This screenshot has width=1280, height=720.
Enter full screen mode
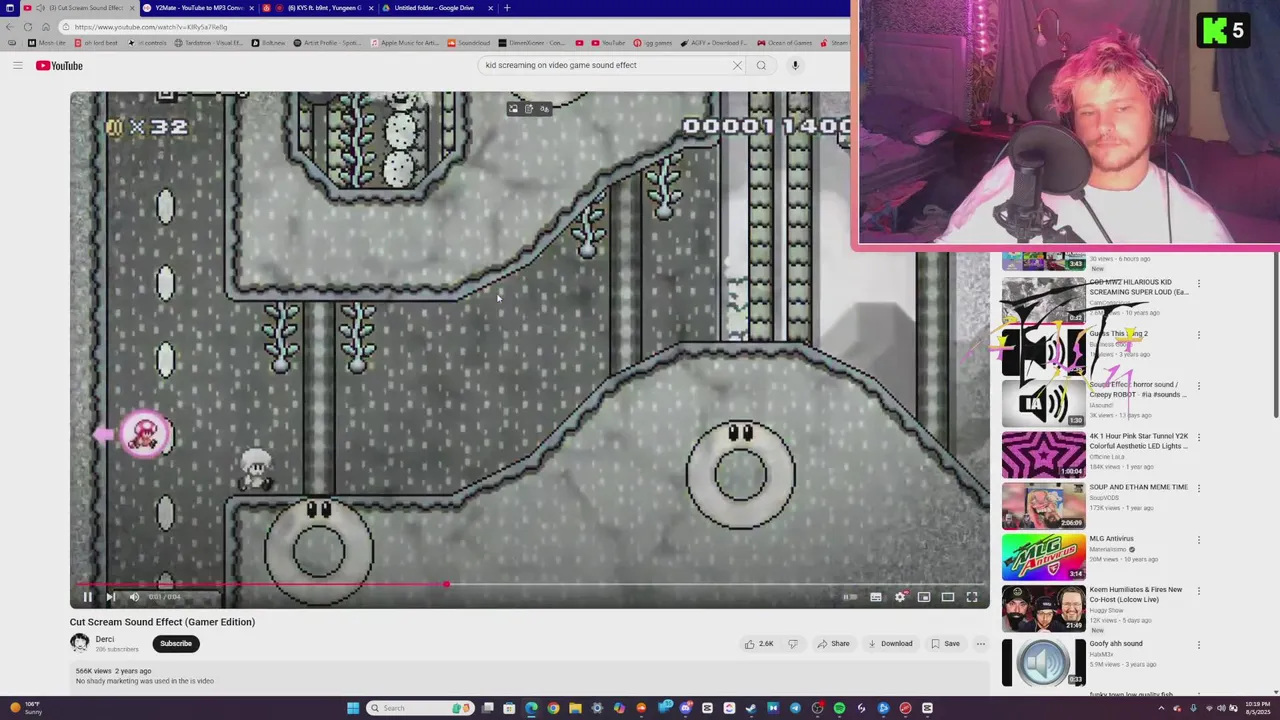click(972, 597)
